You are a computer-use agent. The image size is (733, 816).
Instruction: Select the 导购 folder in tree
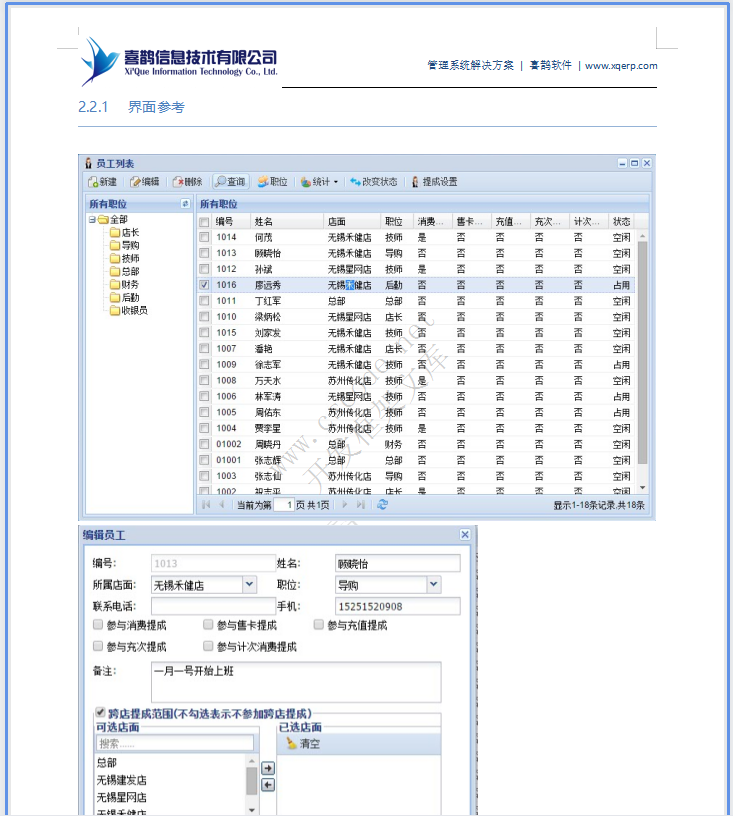coord(125,246)
